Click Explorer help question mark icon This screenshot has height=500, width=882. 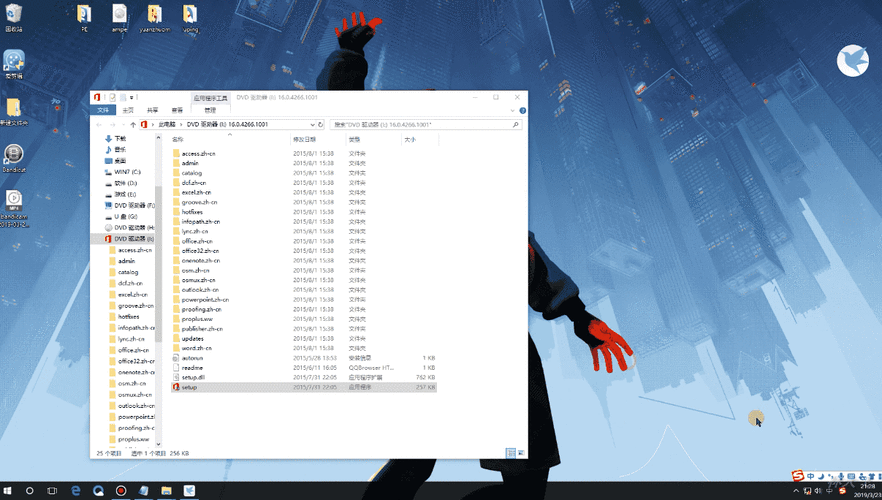coord(522,110)
